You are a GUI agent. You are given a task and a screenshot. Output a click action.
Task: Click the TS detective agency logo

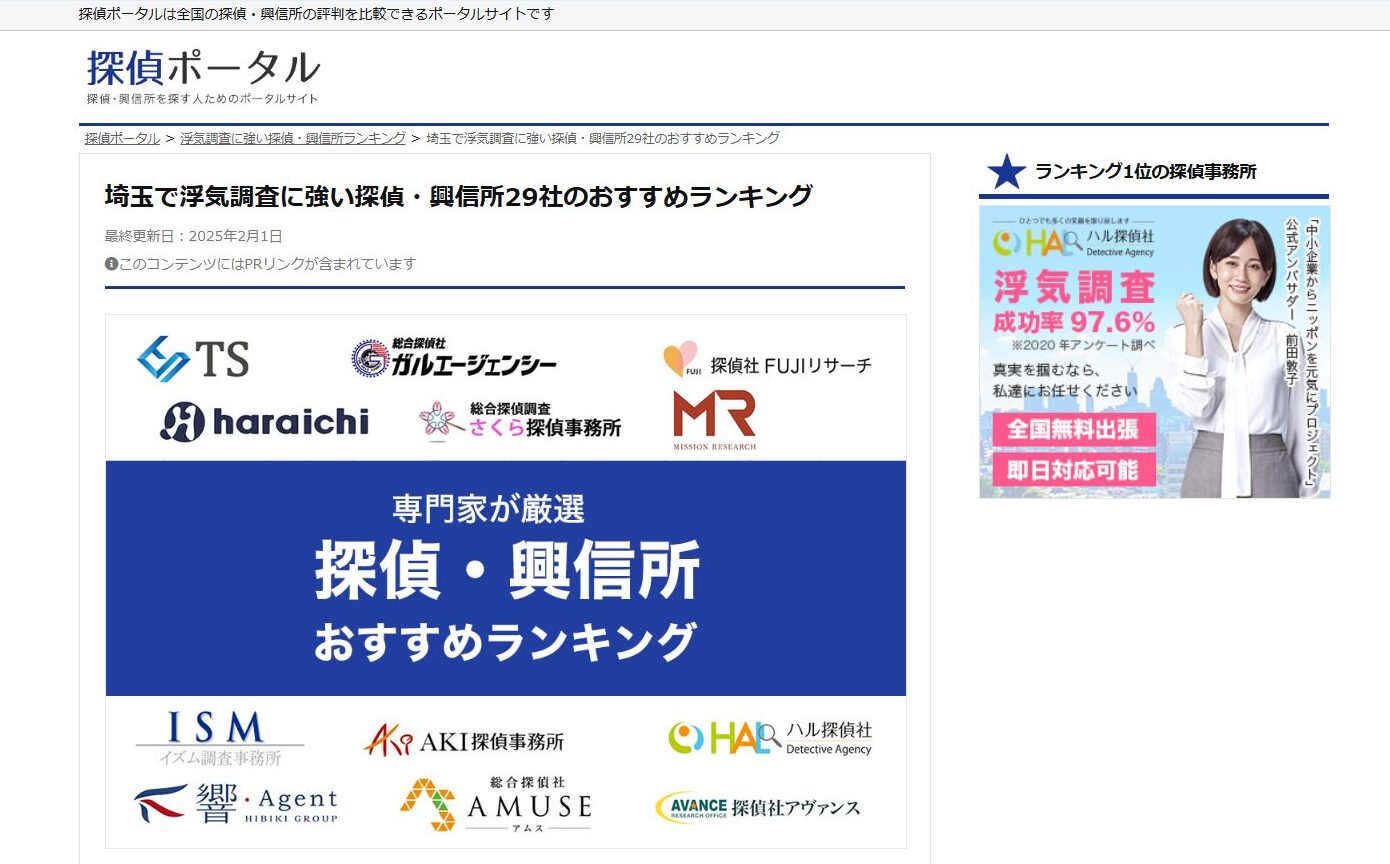[193, 358]
